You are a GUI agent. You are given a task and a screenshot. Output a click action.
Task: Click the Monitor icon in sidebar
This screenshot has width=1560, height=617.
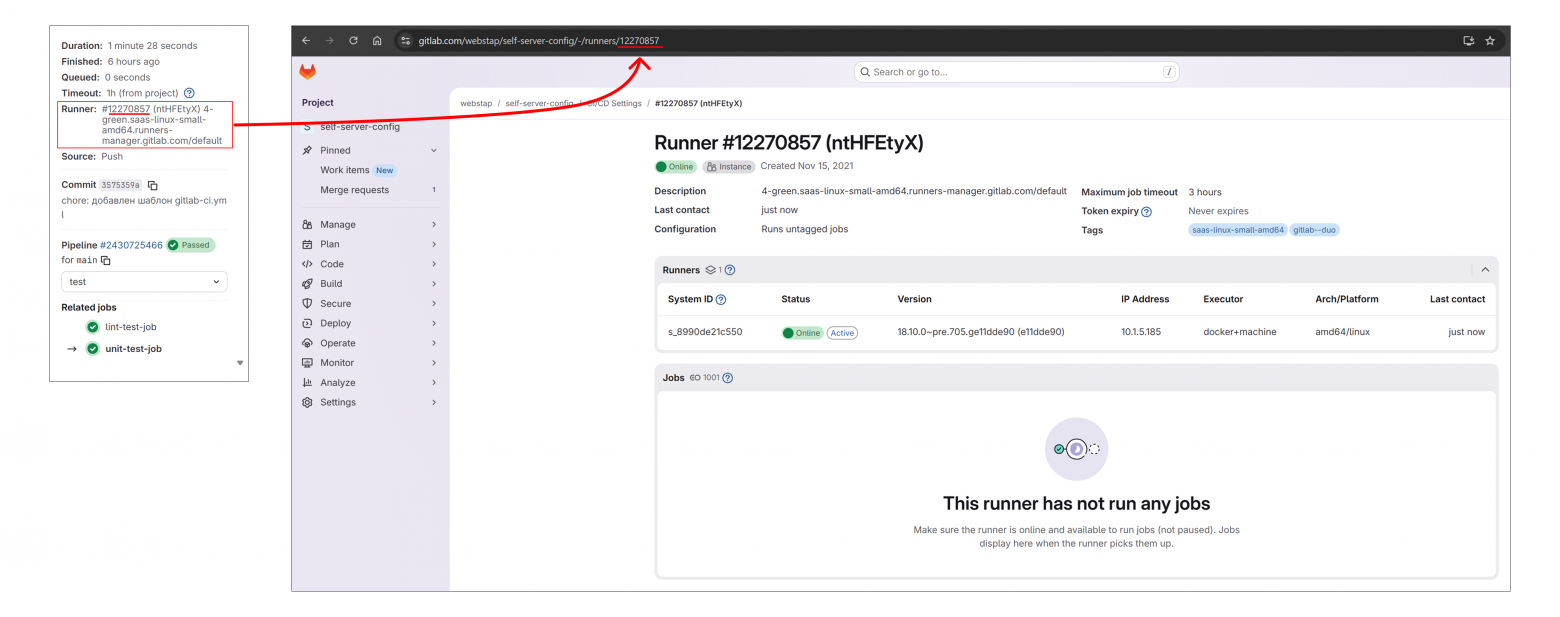coord(307,363)
